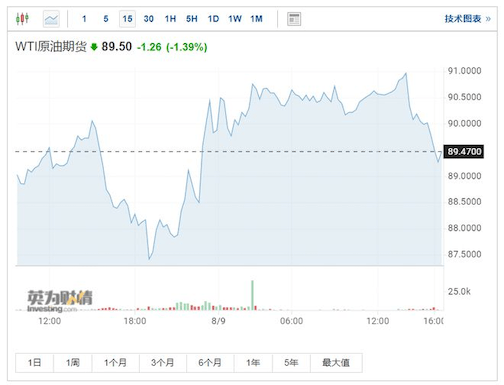Image resolution: width=504 pixels, height=385 pixels.
Task: Select the 5 minute interval
Action: [x=106, y=19]
